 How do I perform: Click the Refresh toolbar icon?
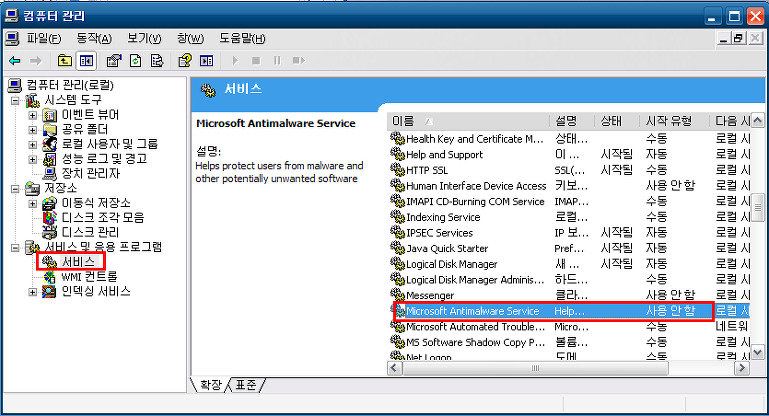tap(135, 60)
